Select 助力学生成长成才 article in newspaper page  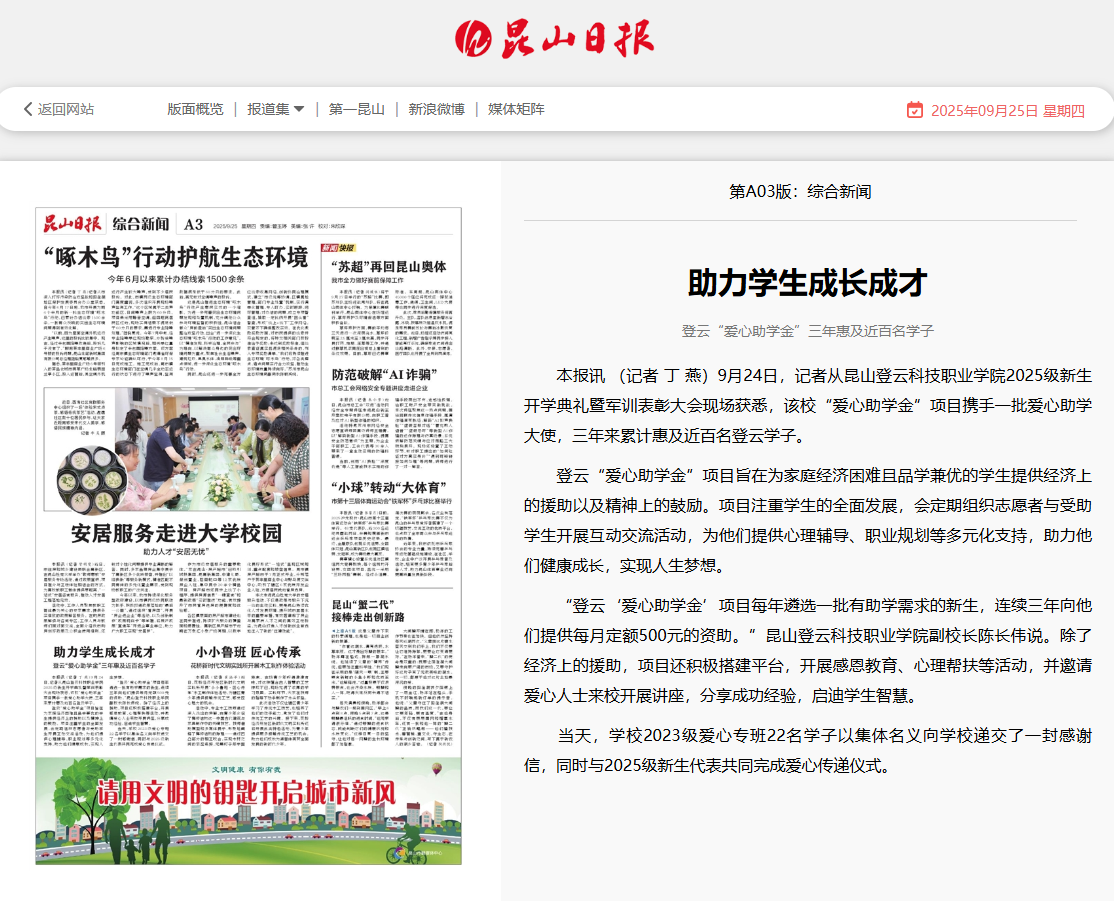(102, 652)
